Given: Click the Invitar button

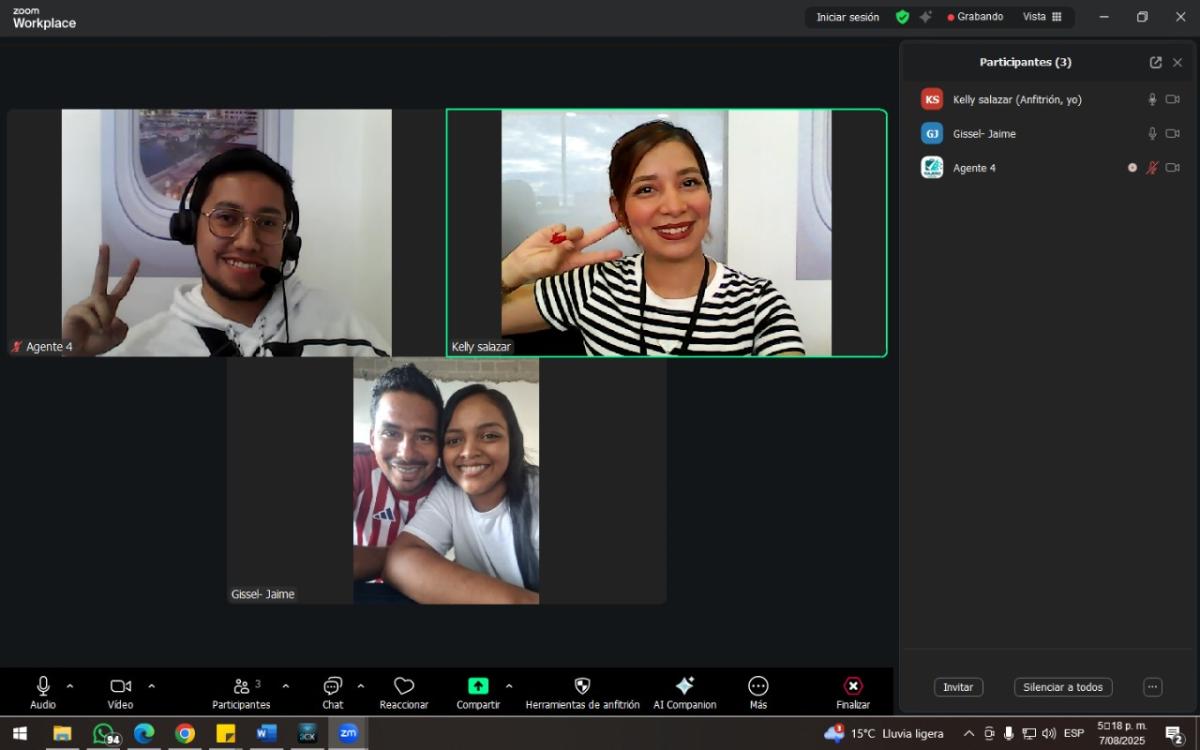Looking at the screenshot, I should [x=958, y=687].
